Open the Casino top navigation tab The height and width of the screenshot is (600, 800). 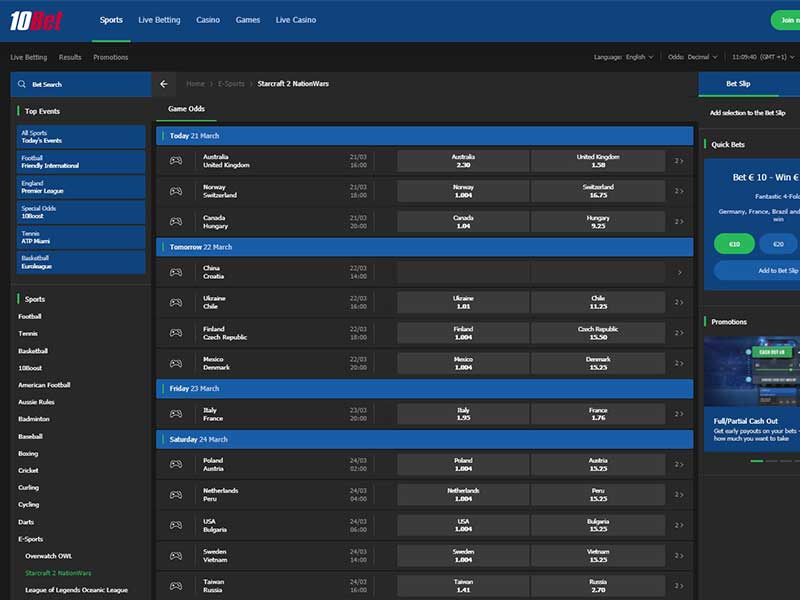(x=208, y=20)
